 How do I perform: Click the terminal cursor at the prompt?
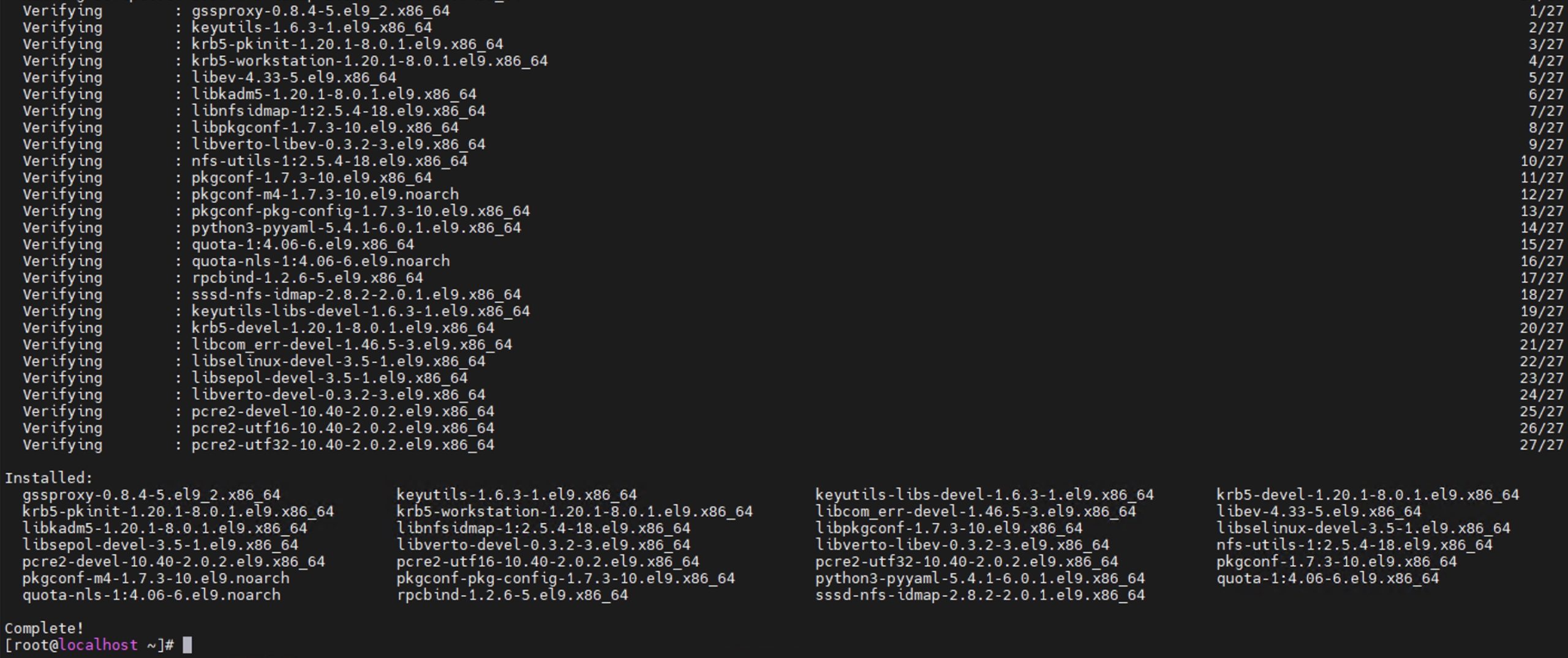pos(187,645)
